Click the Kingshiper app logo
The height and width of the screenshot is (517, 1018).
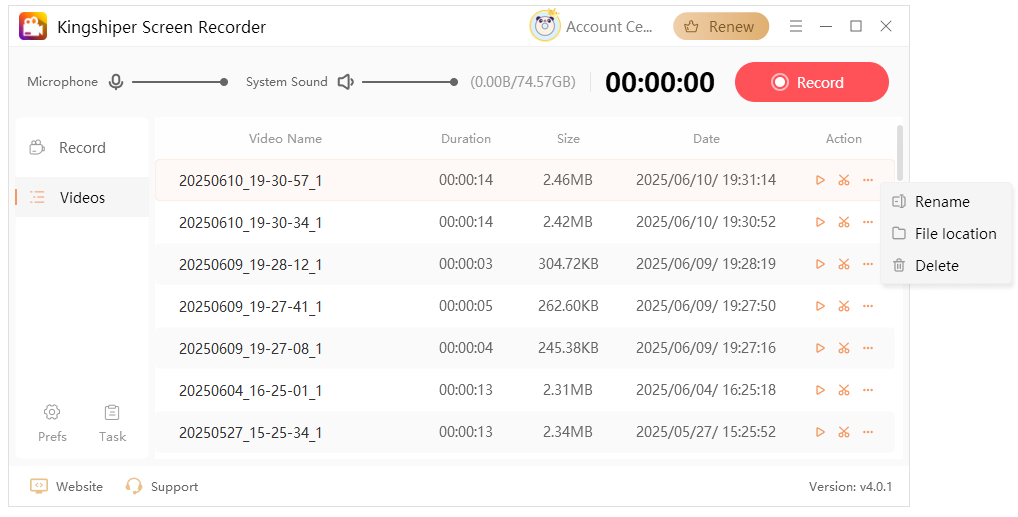[32, 27]
